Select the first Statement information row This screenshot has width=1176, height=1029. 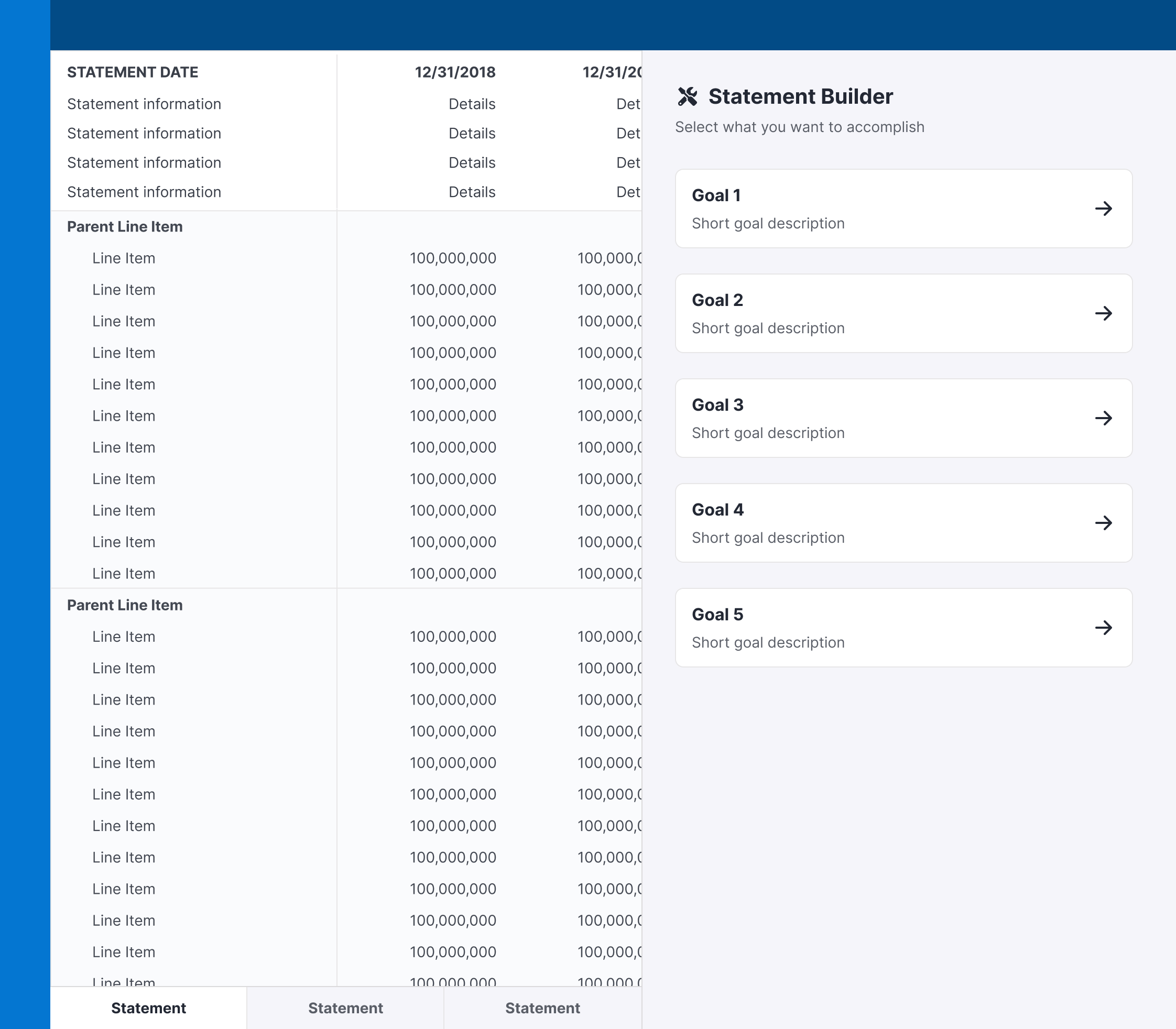coord(144,104)
